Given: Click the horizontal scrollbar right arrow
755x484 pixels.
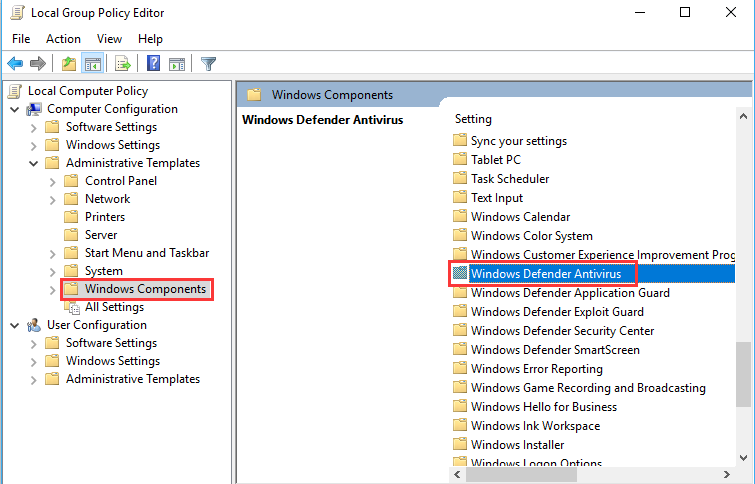Looking at the screenshot, I should coord(727,475).
